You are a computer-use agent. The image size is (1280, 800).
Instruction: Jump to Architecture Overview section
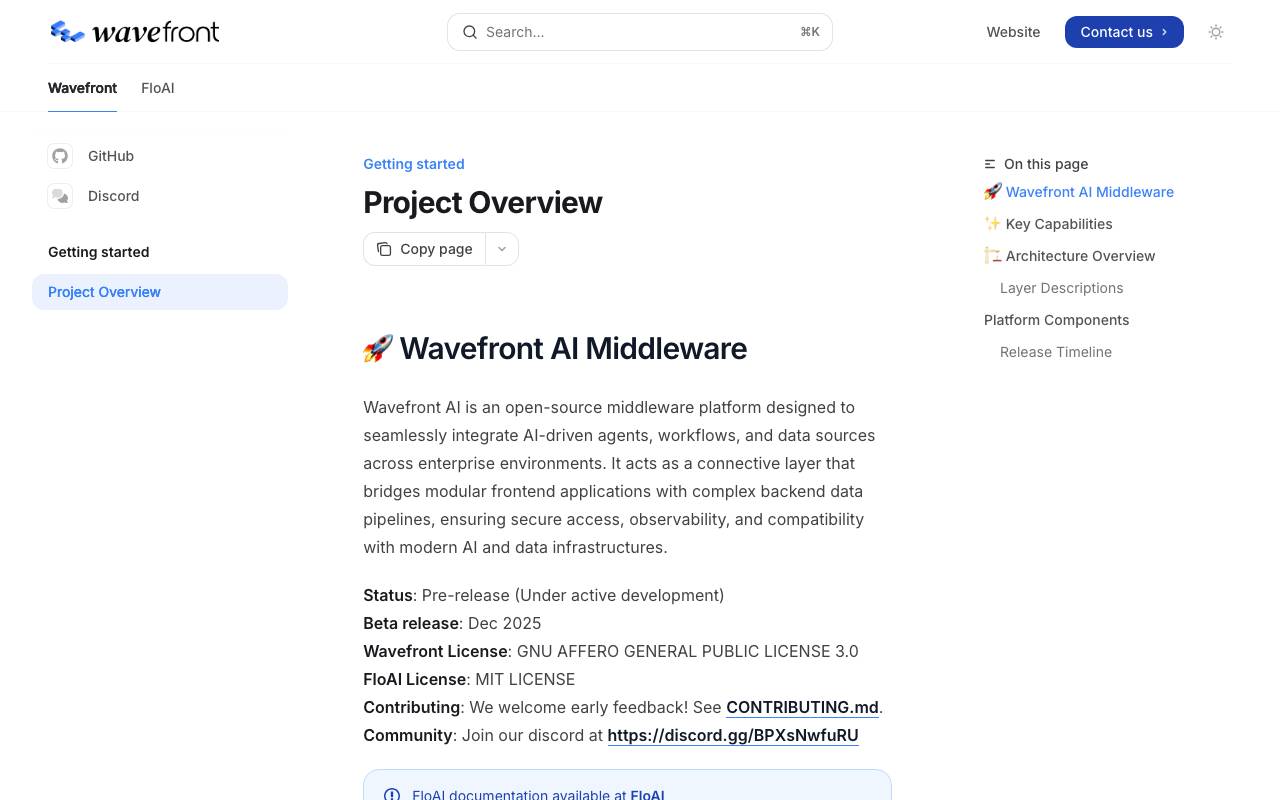pos(1070,256)
